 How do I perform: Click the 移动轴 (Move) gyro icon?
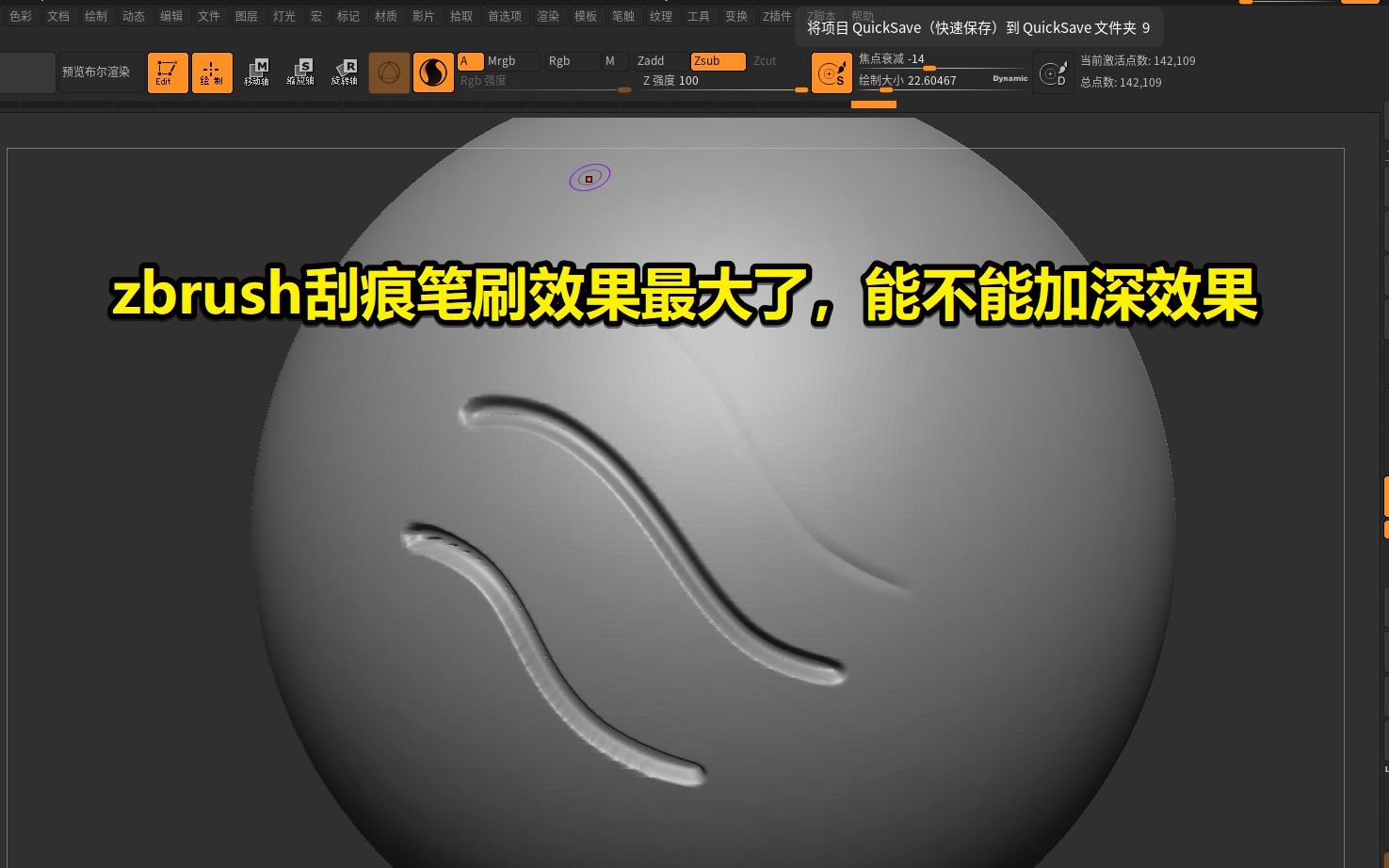257,72
